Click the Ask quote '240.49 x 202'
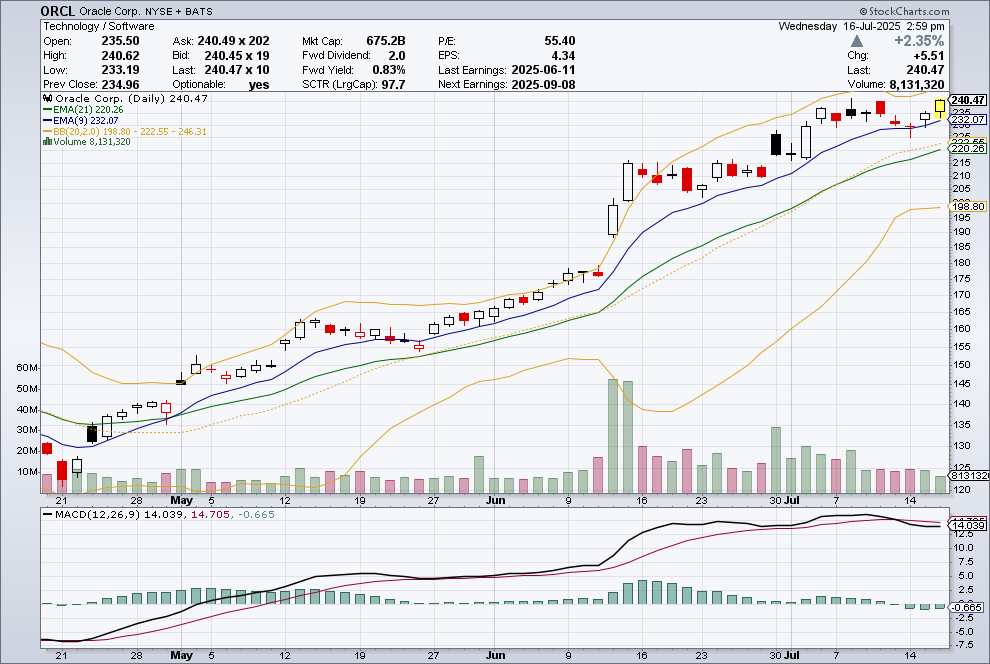990x664 pixels. tap(234, 41)
